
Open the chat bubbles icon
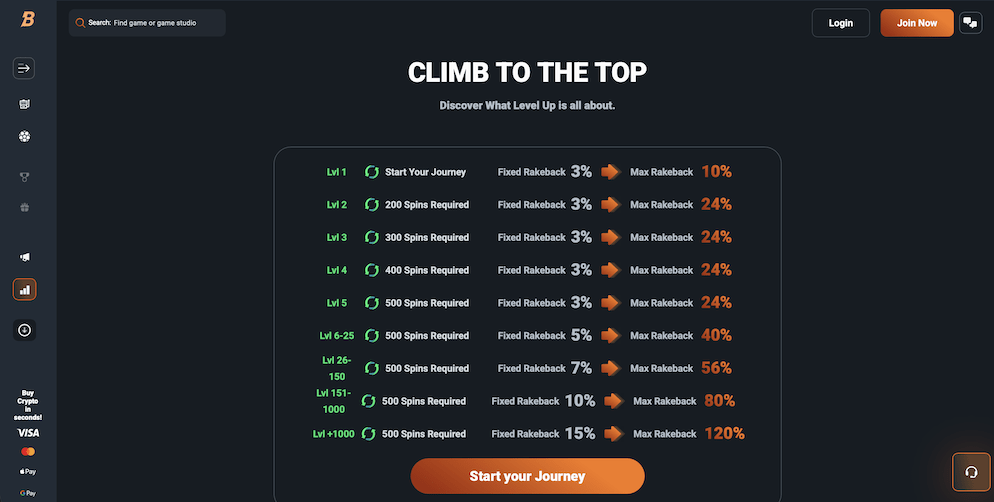pos(969,23)
